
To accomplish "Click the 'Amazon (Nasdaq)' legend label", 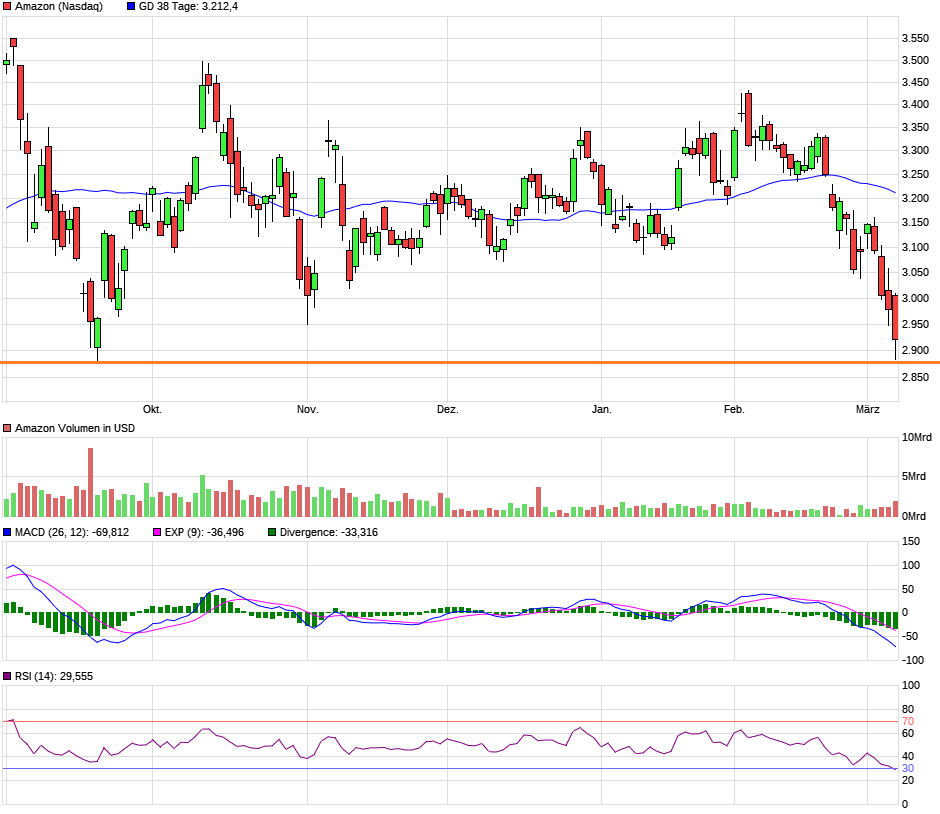I will coord(59,7).
